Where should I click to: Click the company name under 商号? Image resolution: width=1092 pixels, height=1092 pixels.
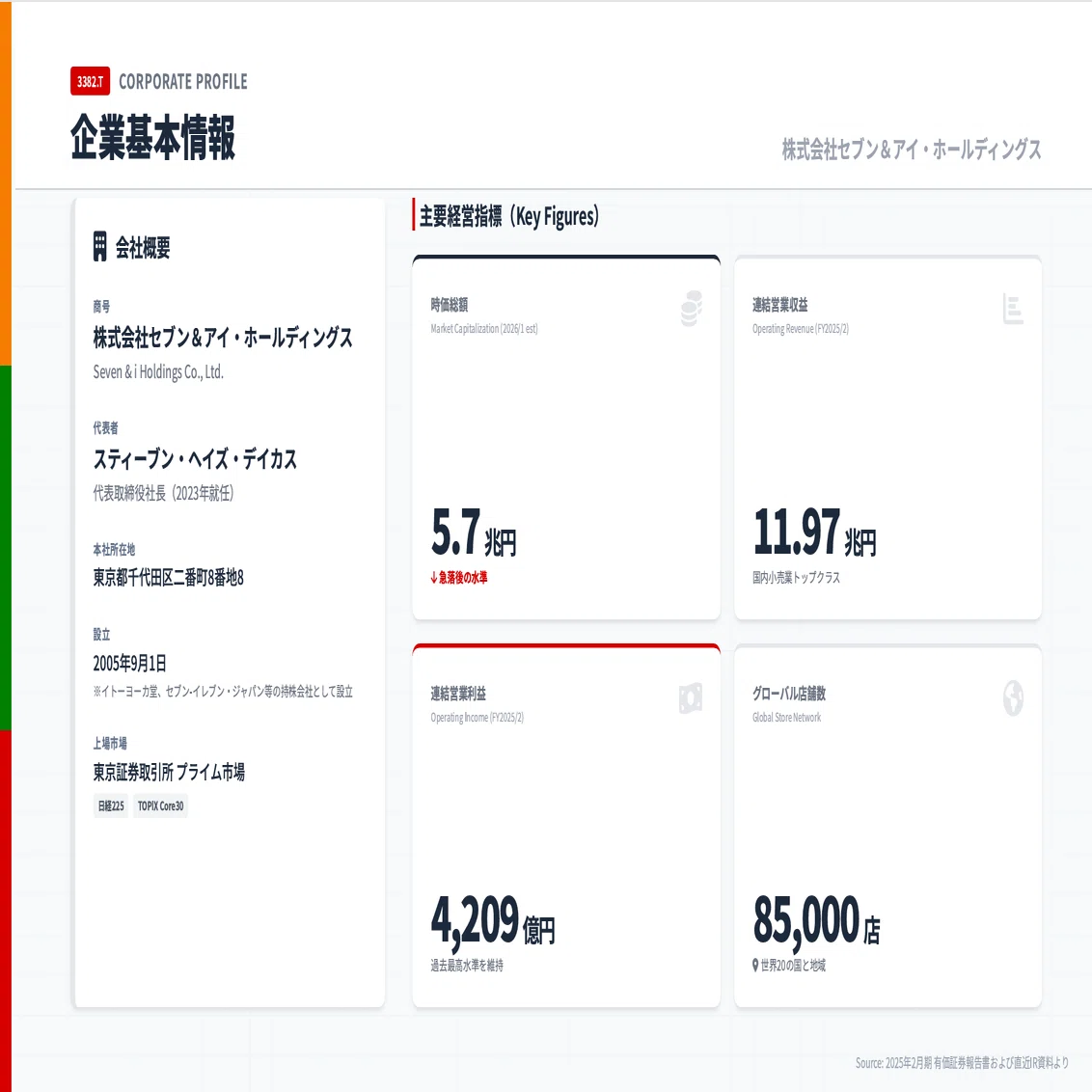(x=223, y=338)
